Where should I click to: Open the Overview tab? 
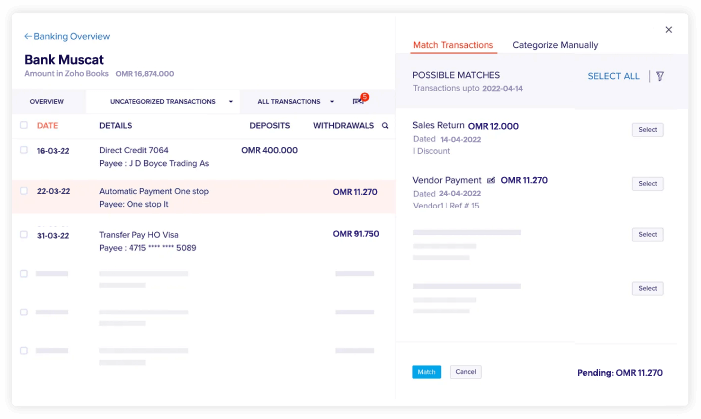click(x=47, y=102)
